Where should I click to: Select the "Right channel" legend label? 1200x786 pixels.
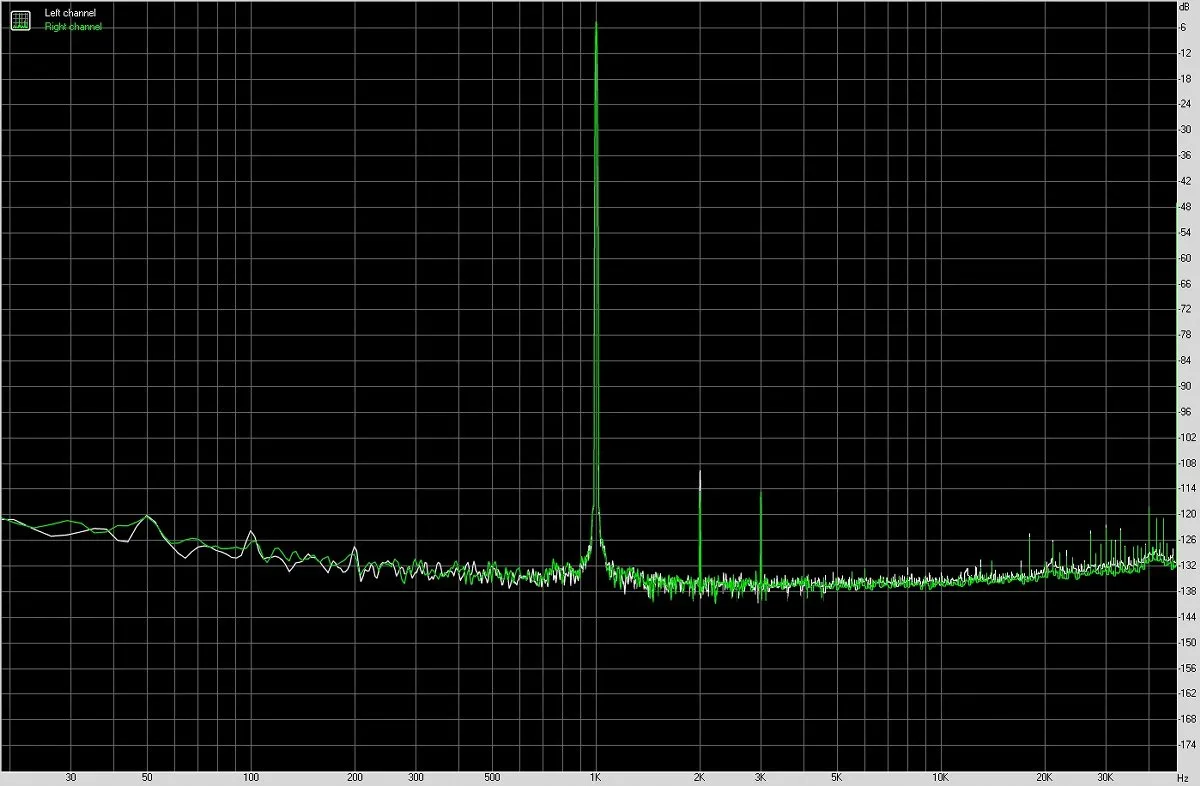[x=73, y=27]
